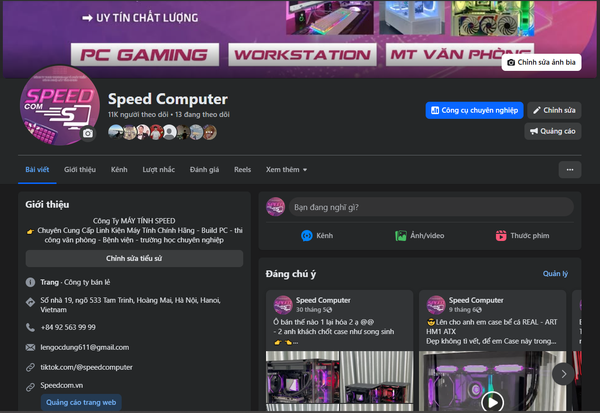Image resolution: width=600 pixels, height=413 pixels.
Task: Click the Kênh live video icon
Action: tap(307, 235)
